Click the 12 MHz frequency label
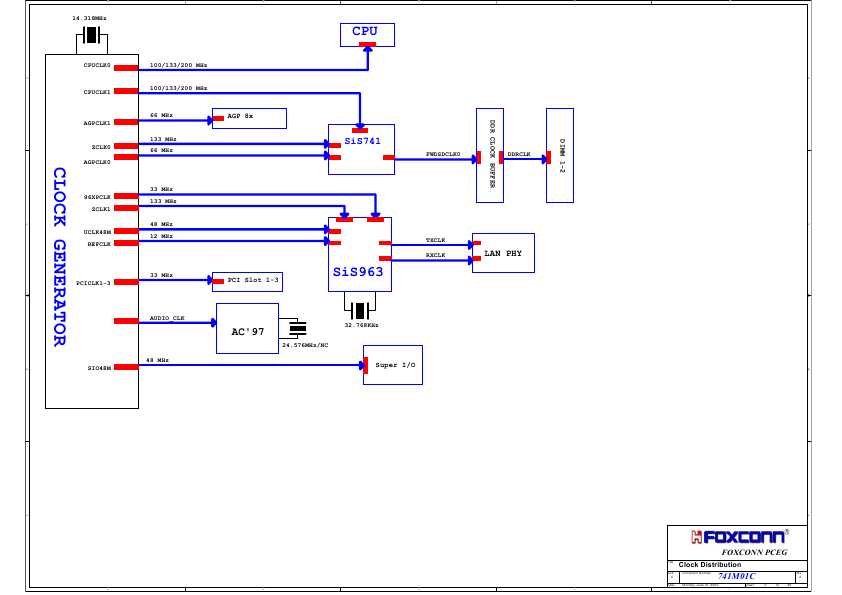842x595 pixels. tap(161, 236)
